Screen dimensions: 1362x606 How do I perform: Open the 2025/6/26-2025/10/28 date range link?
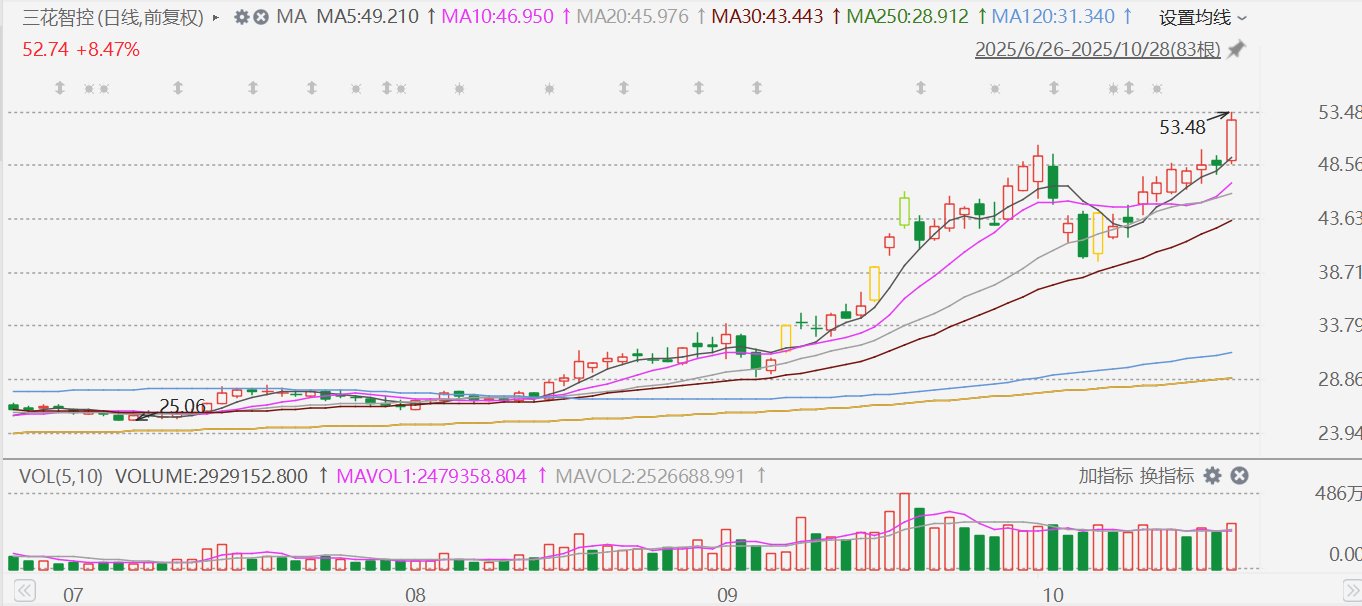pos(1098,49)
